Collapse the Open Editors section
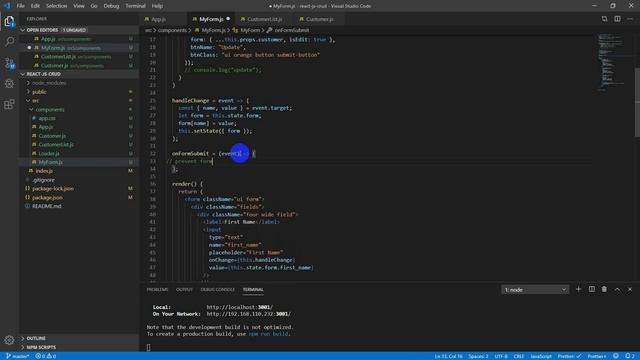 (23, 30)
